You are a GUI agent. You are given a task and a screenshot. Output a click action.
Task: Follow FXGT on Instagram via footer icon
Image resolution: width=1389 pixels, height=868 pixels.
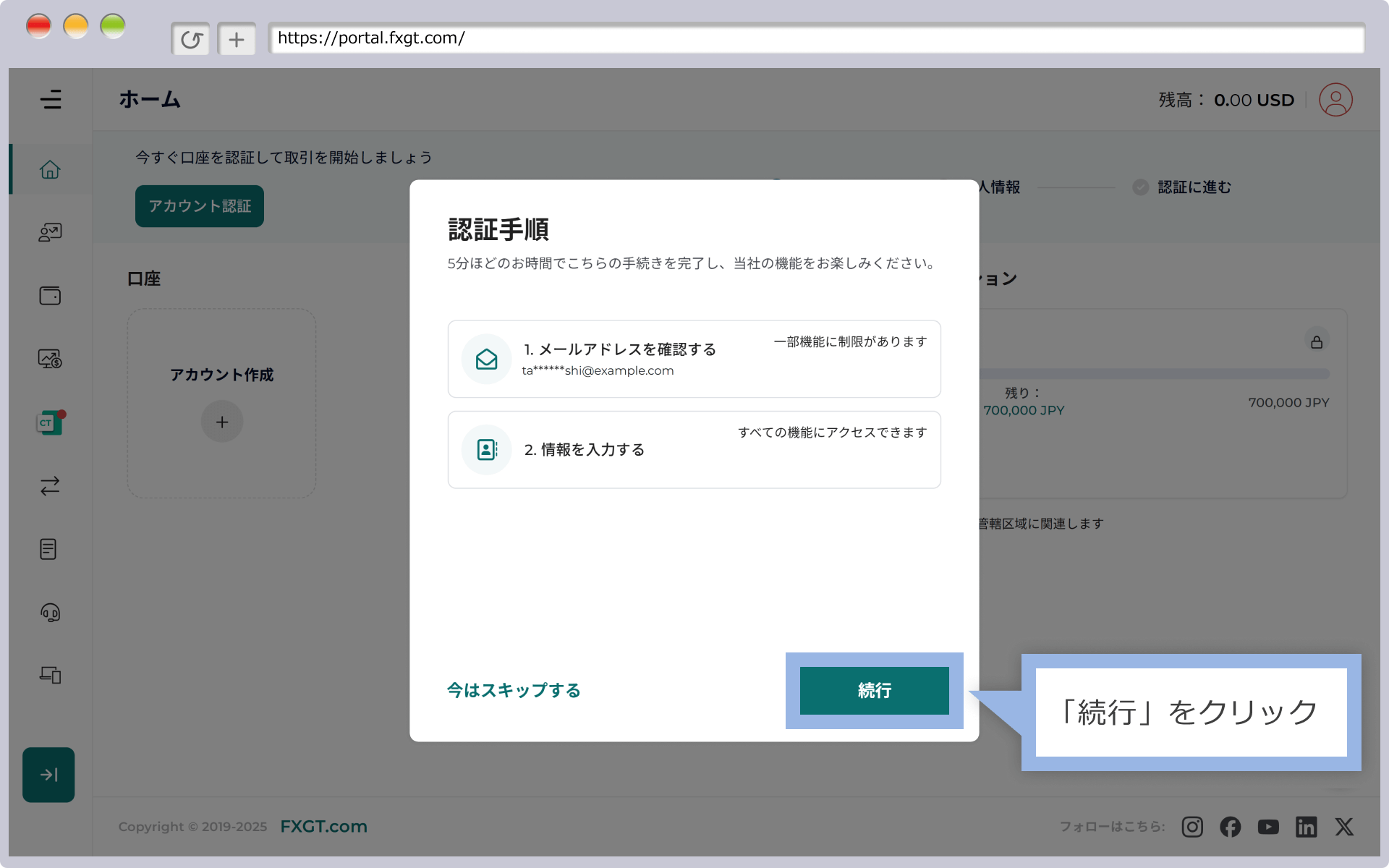pyautogui.click(x=1192, y=827)
